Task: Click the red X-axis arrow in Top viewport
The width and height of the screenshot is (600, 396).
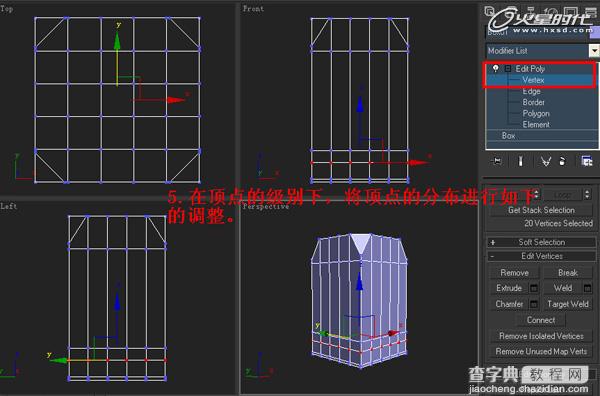Action: (176, 100)
